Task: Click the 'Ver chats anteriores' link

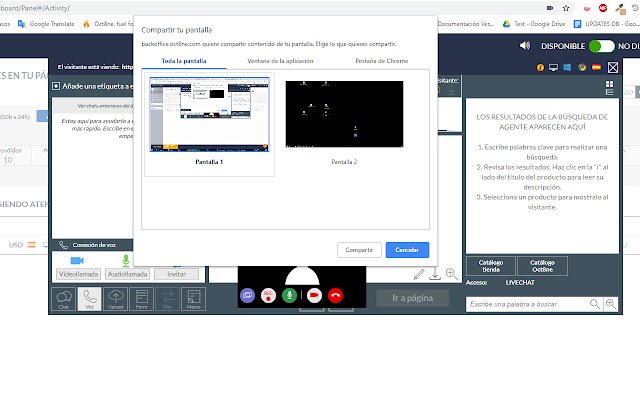Action: point(105,106)
